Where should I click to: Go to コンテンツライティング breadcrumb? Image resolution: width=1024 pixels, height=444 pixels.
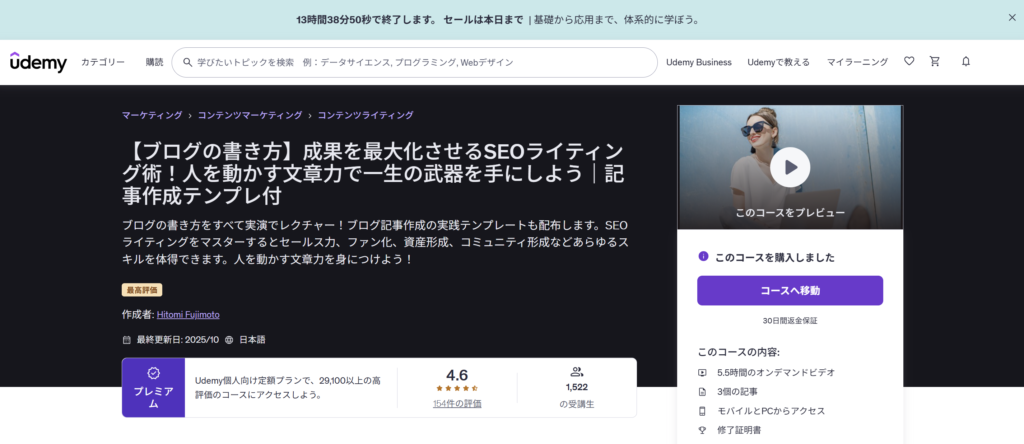pyautogui.click(x=366, y=115)
